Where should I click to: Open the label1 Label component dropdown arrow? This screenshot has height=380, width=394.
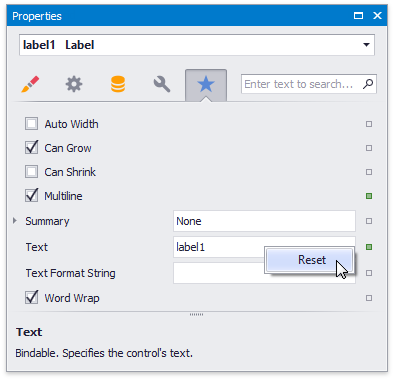tap(366, 45)
